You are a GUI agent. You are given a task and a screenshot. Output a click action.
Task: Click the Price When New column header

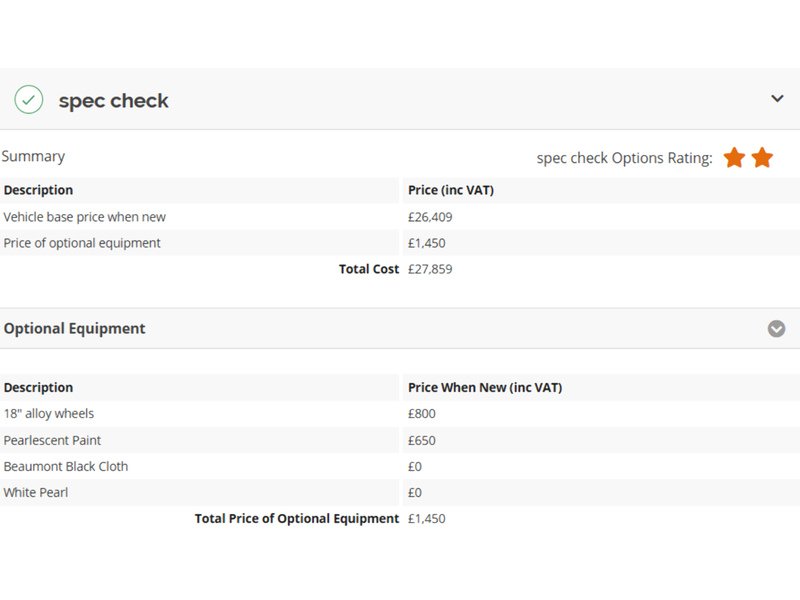(x=485, y=388)
